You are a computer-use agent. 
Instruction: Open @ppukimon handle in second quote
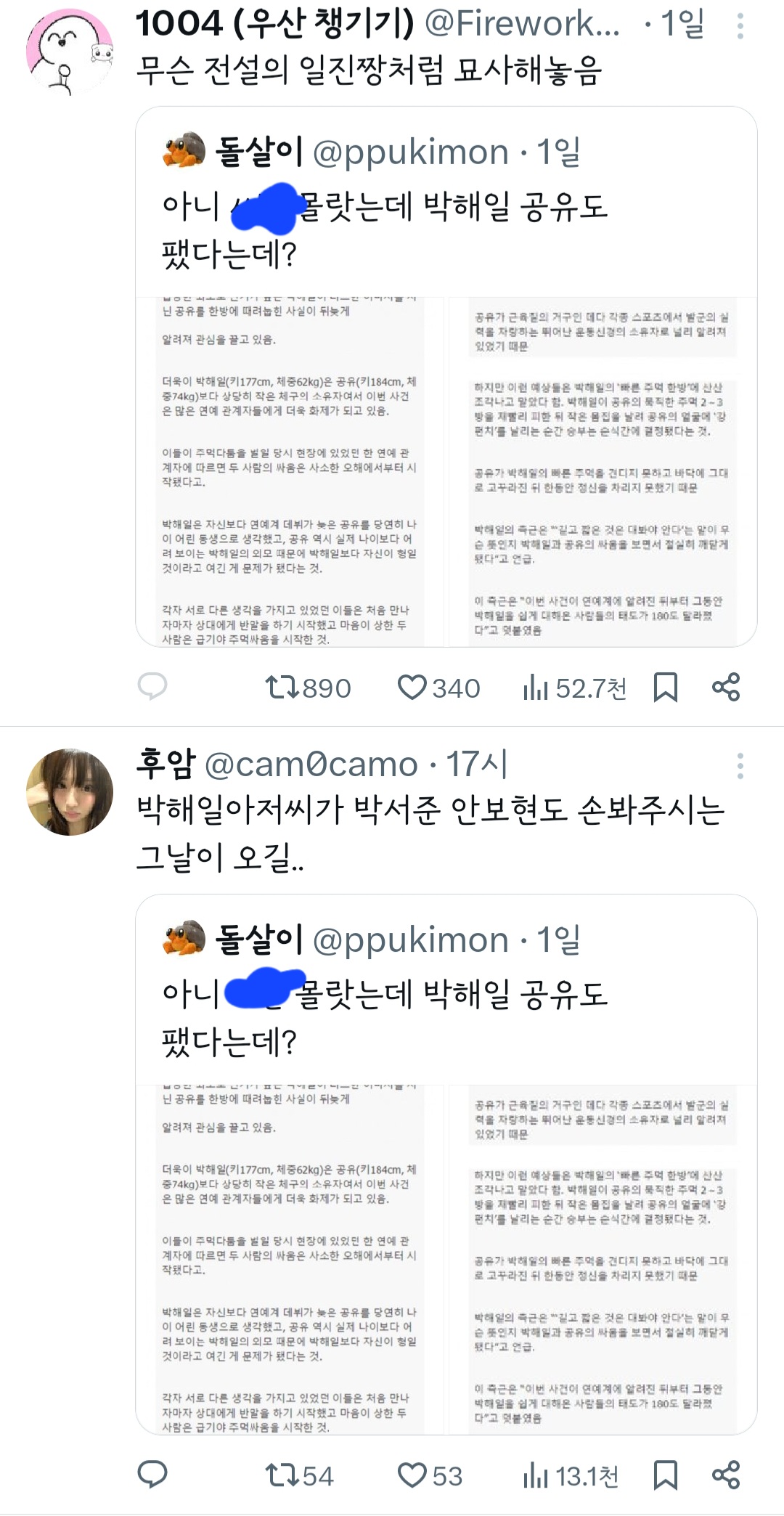411,940
